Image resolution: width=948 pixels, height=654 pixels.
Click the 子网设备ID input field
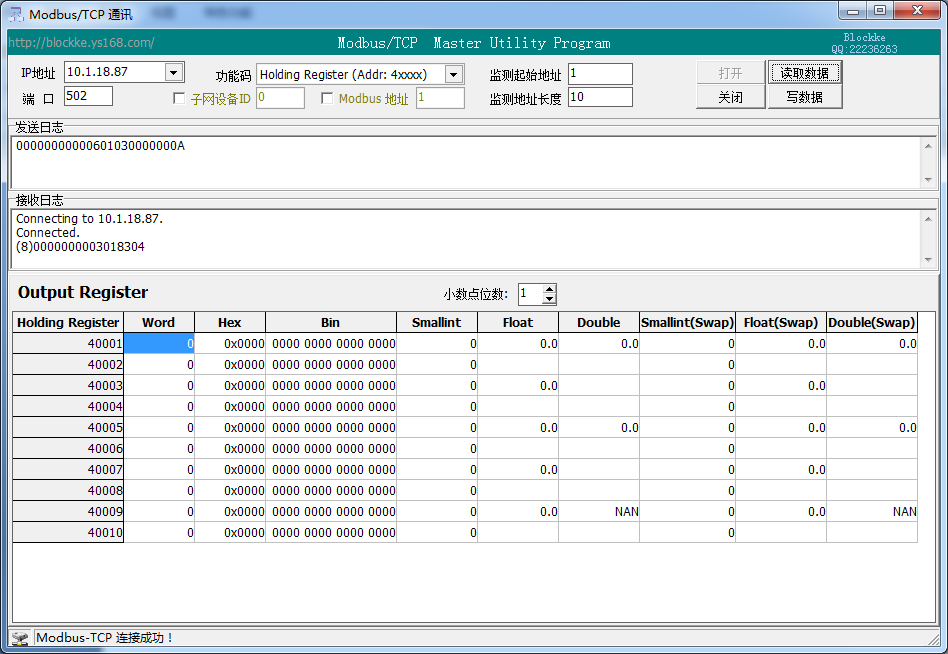pos(281,98)
